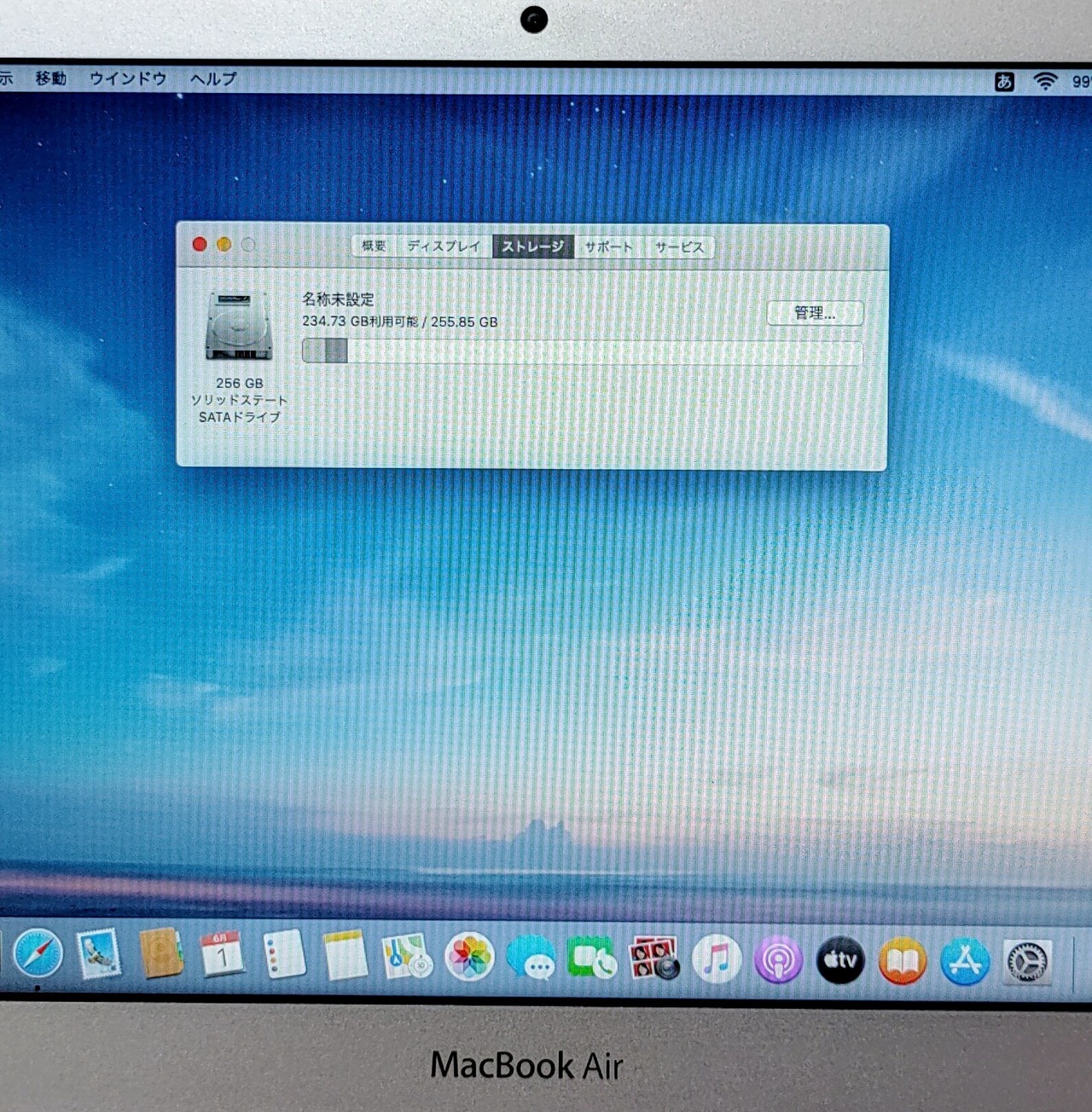This screenshot has width=1092, height=1112.
Task: Click the Wi-Fi status icon
Action: 1045,81
